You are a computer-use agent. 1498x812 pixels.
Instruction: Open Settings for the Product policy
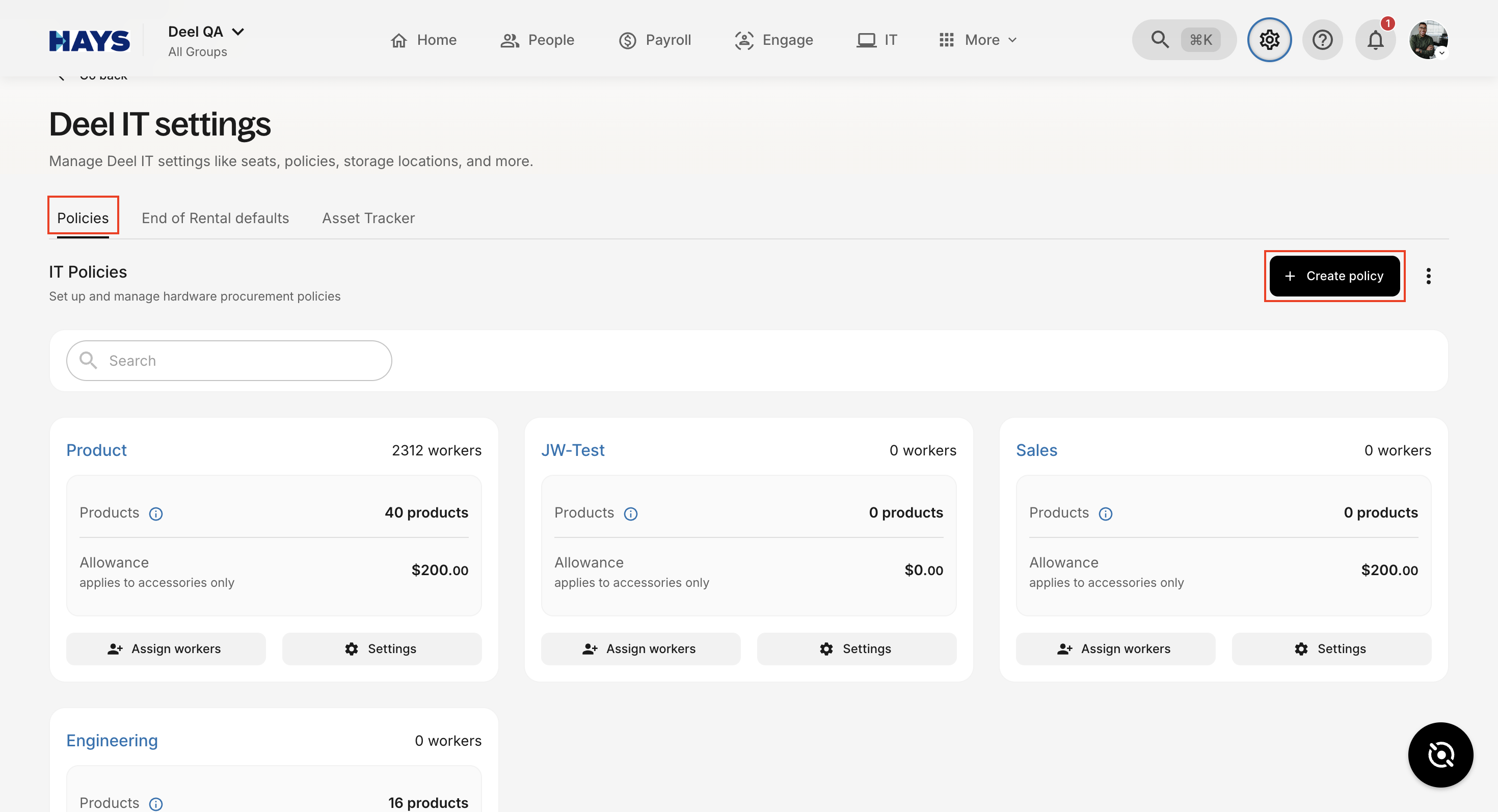(382, 648)
